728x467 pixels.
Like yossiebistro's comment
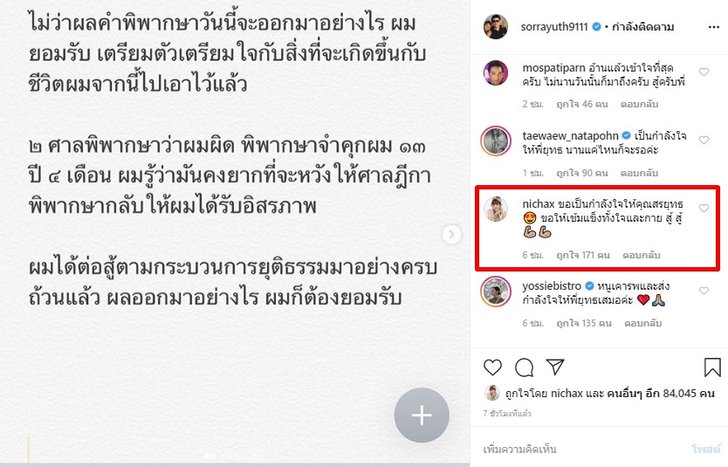(x=704, y=291)
